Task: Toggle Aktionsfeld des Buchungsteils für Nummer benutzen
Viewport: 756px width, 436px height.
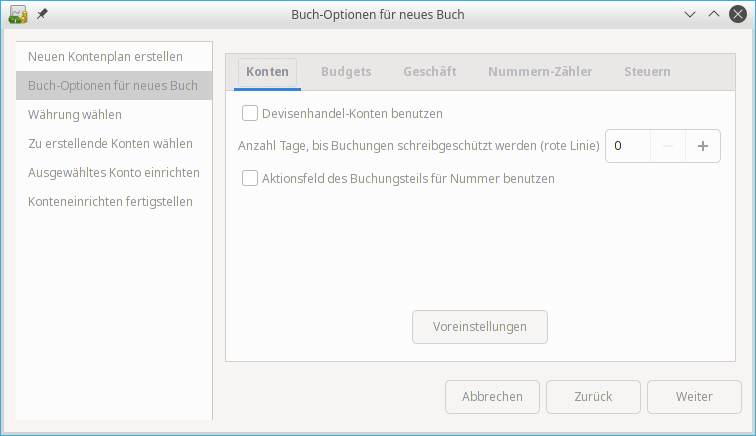Action: (x=250, y=178)
